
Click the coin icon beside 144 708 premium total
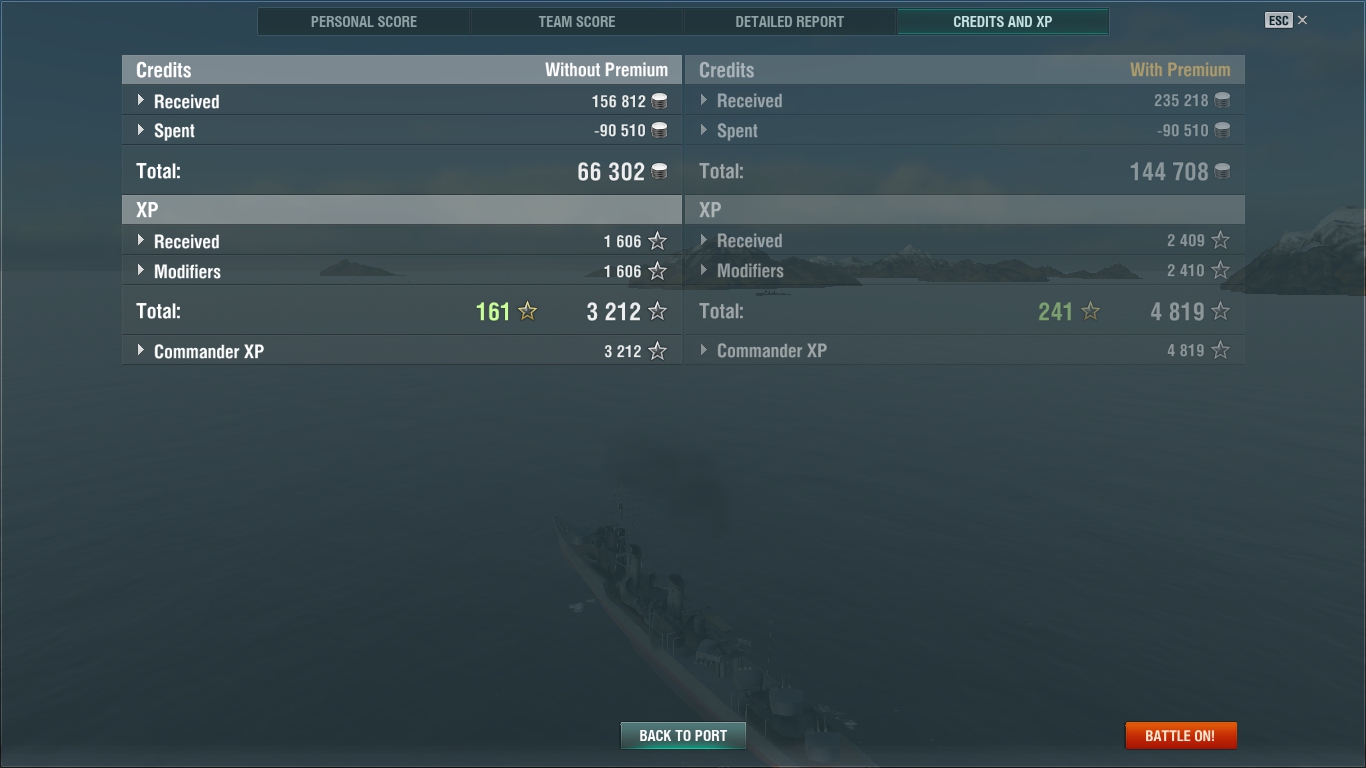click(x=1222, y=172)
